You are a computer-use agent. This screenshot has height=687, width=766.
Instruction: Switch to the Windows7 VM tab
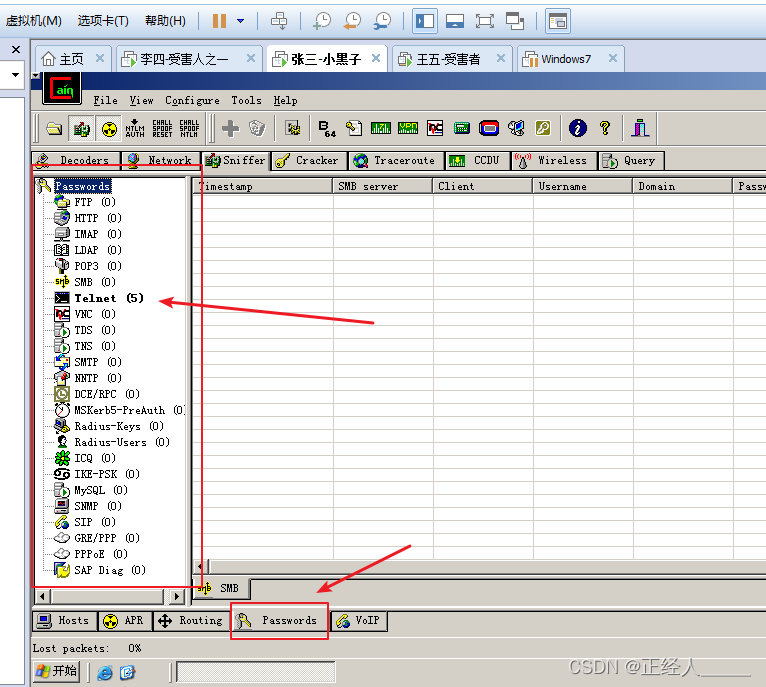(570, 59)
